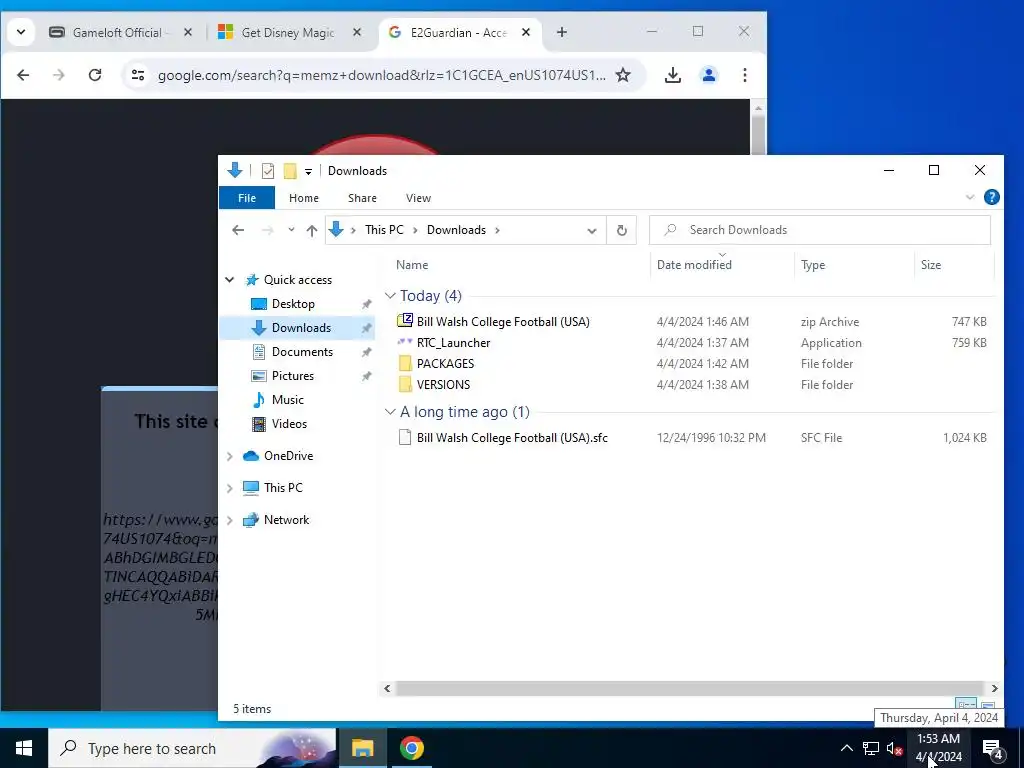Image resolution: width=1024 pixels, height=768 pixels.
Task: Collapse the Quick access tree node
Action: [x=230, y=280]
